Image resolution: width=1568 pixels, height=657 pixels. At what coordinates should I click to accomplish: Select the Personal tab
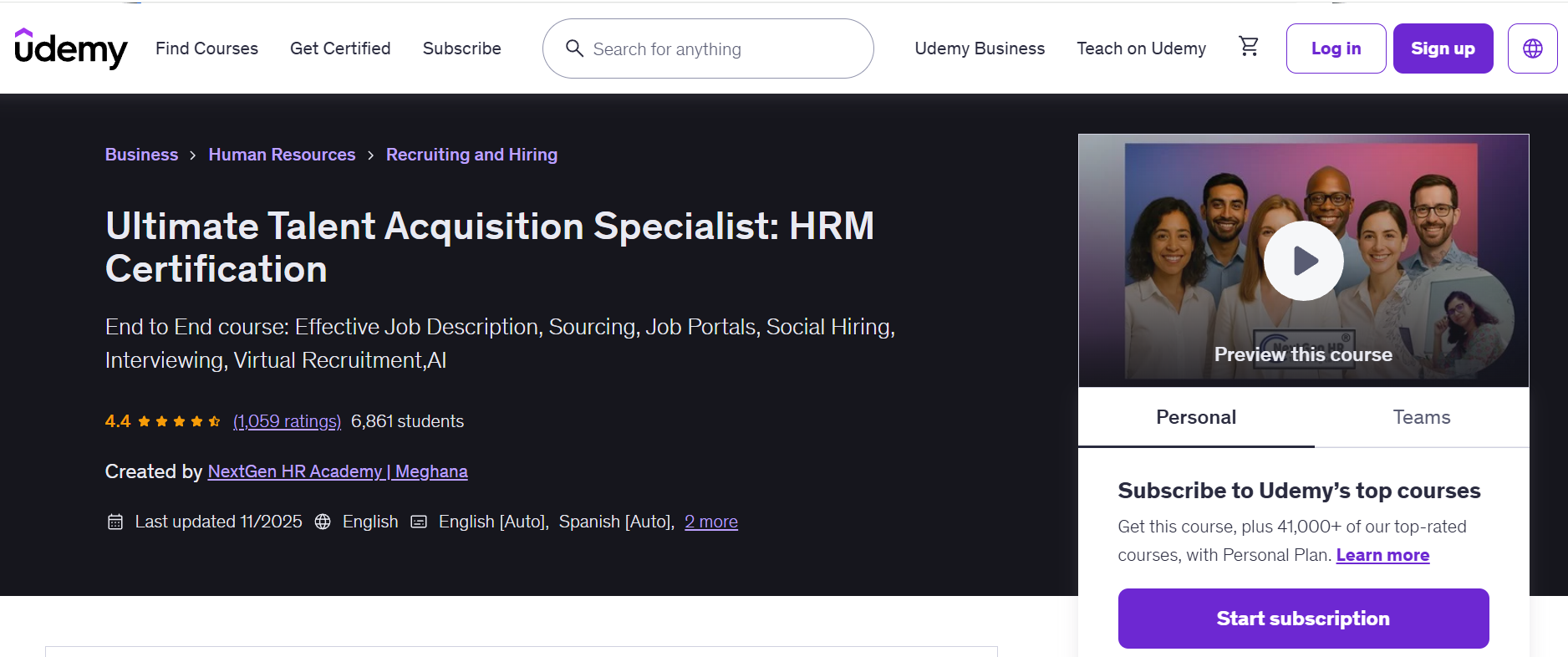1196,417
